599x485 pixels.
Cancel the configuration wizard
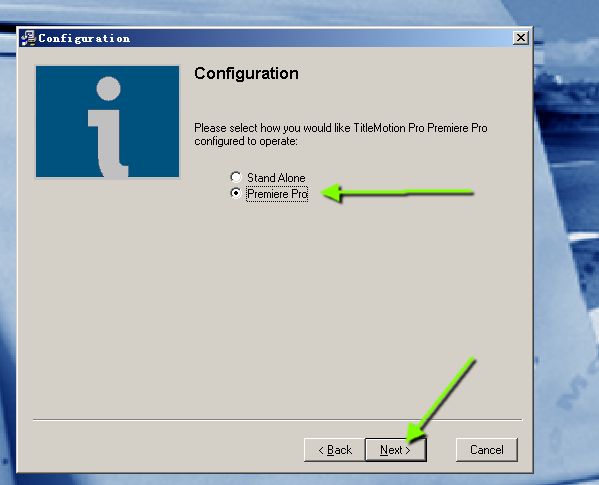(487, 450)
